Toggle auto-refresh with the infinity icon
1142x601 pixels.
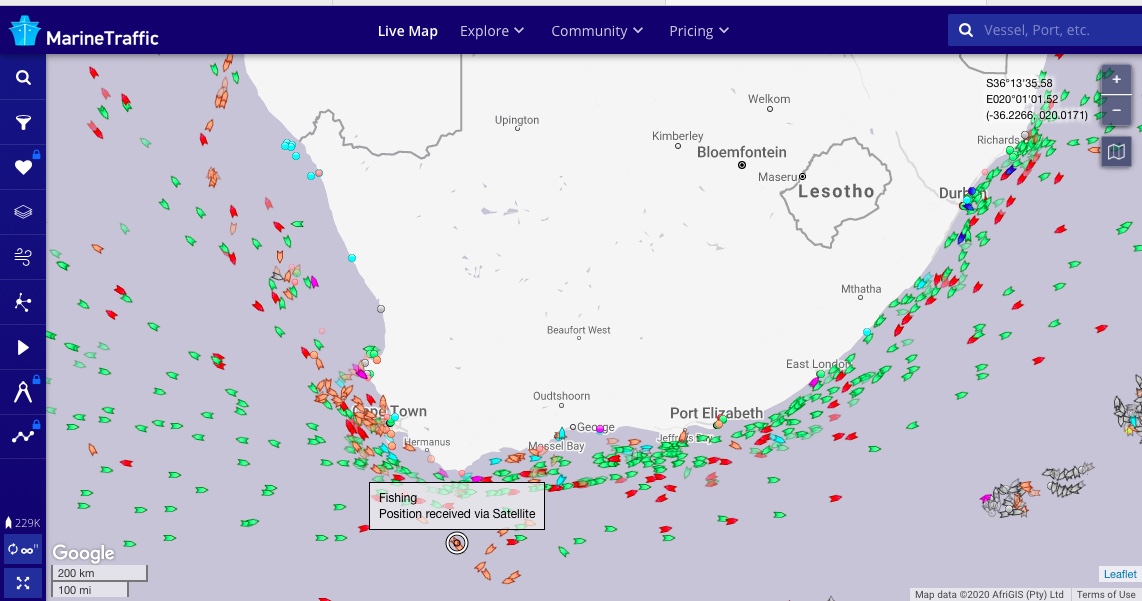[23, 548]
